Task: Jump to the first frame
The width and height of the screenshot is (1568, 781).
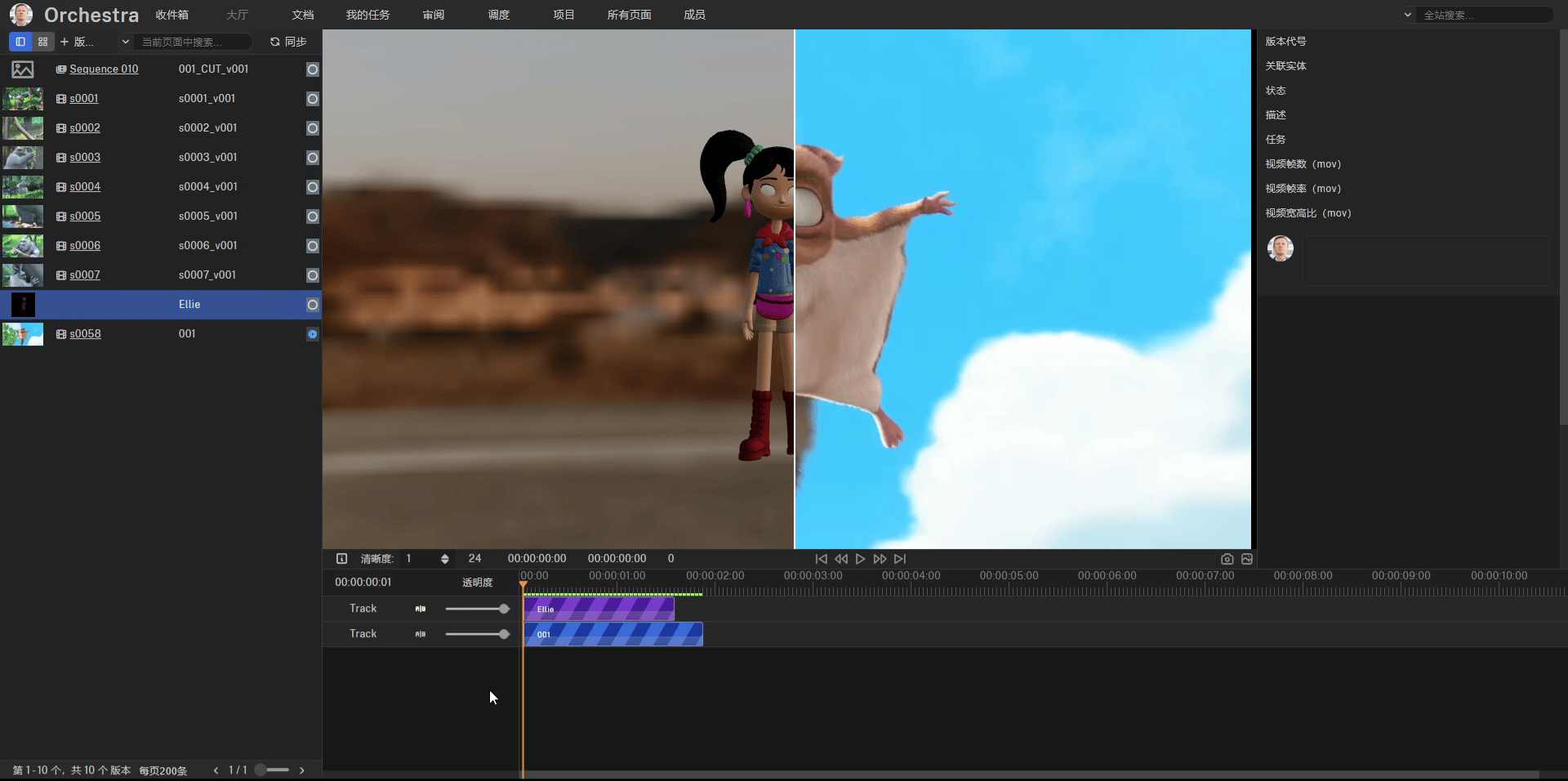Action: [821, 559]
